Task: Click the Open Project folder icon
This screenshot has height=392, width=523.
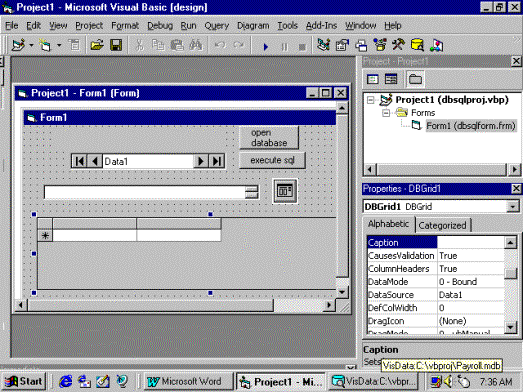Action: 97,45
